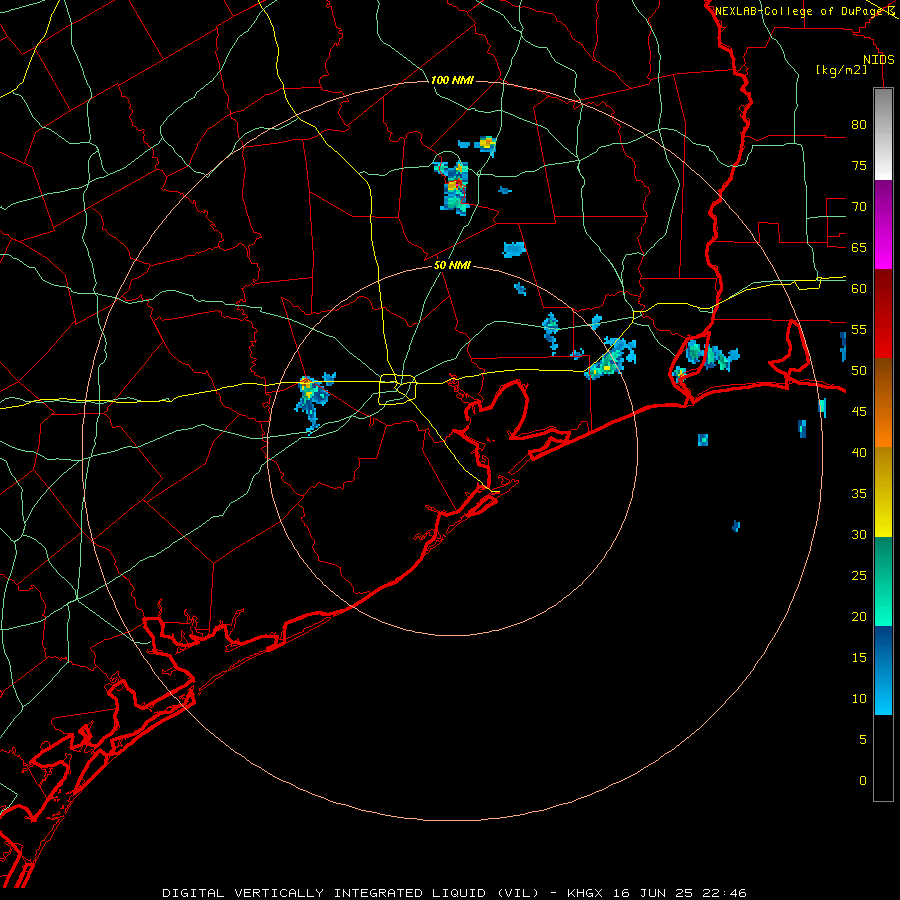Click the '22:46' timestamp

[x=723, y=893]
